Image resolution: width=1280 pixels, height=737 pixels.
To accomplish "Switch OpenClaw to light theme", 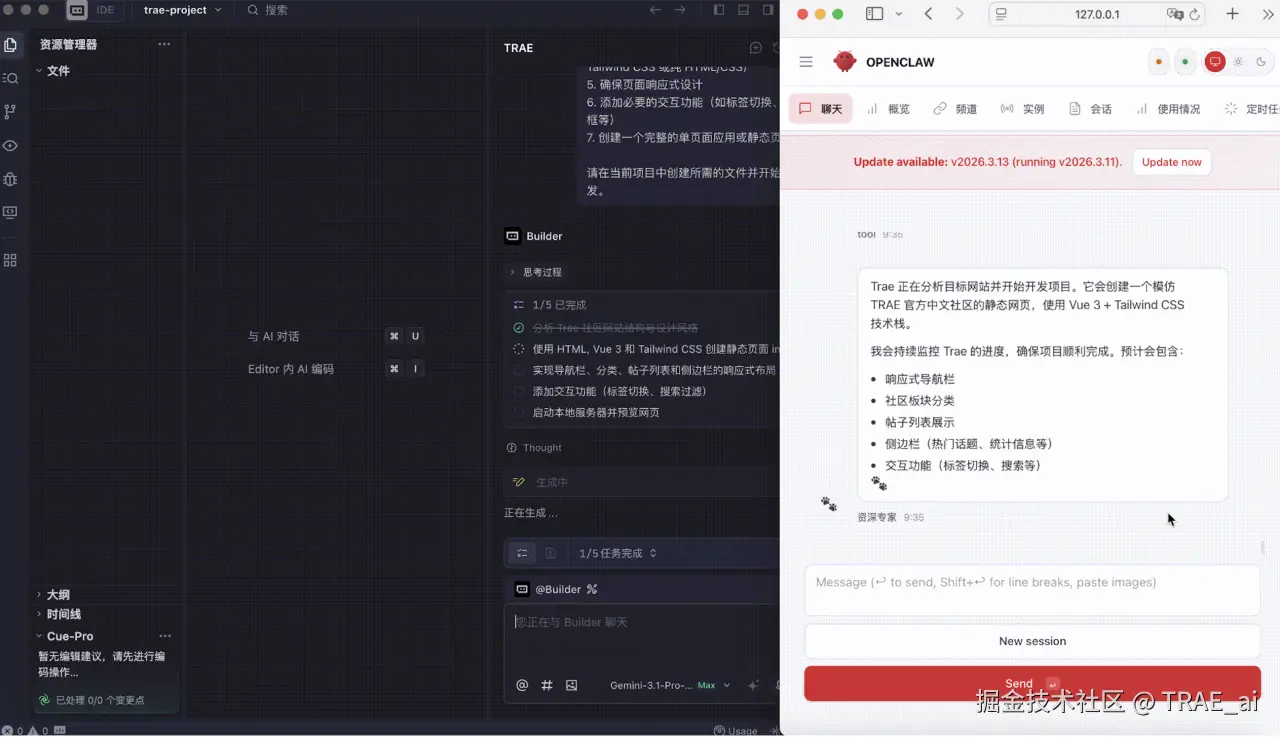I will click(1238, 62).
